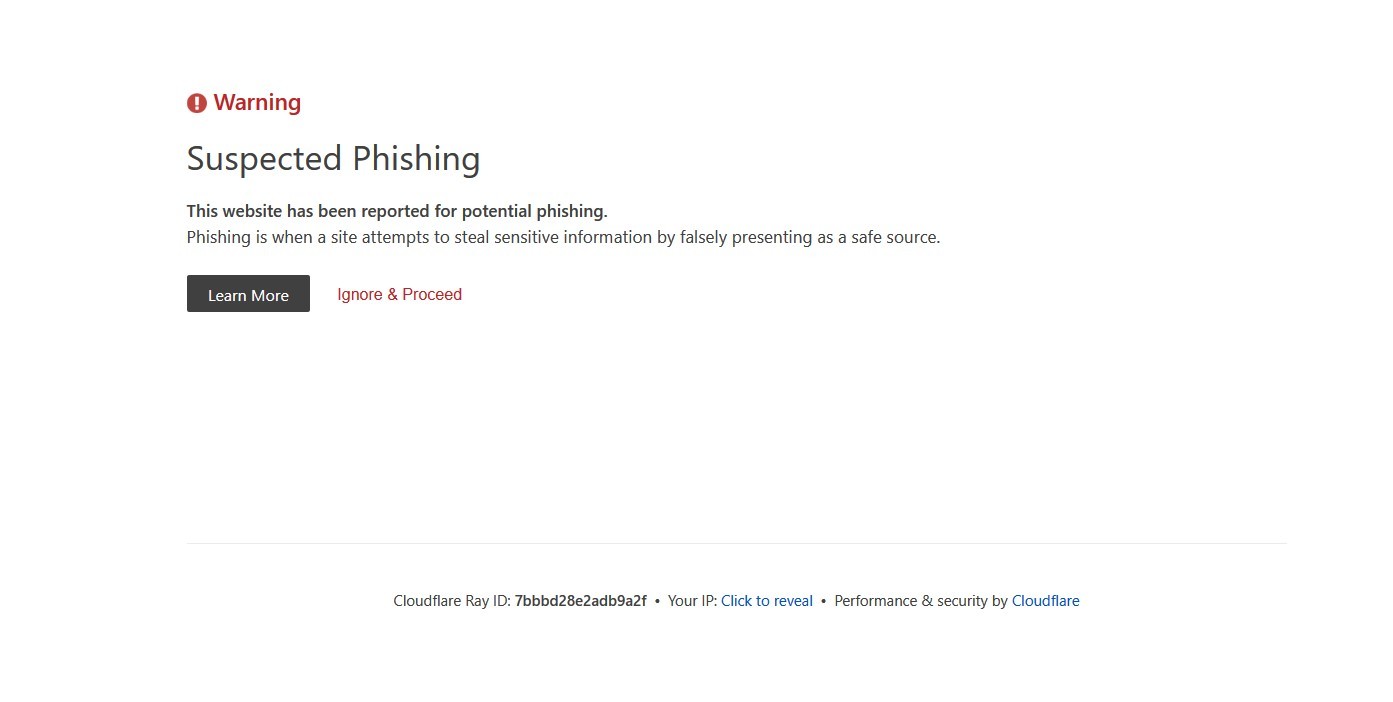
Task: Click the words potential phishing in bold line
Action: point(534,211)
